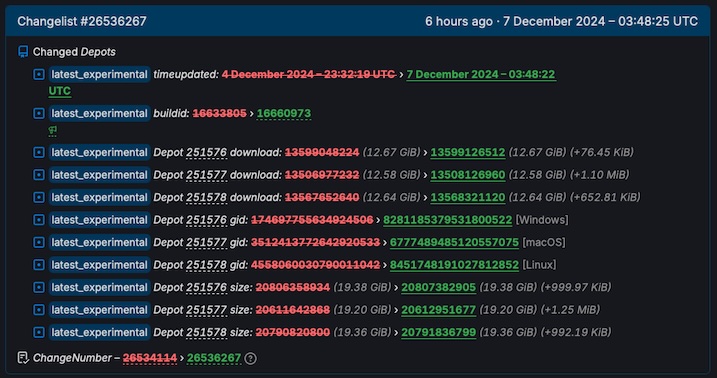The image size is (717, 378).
Task: Click the latest_experimental tag in the buildid row
Action: click(x=100, y=113)
